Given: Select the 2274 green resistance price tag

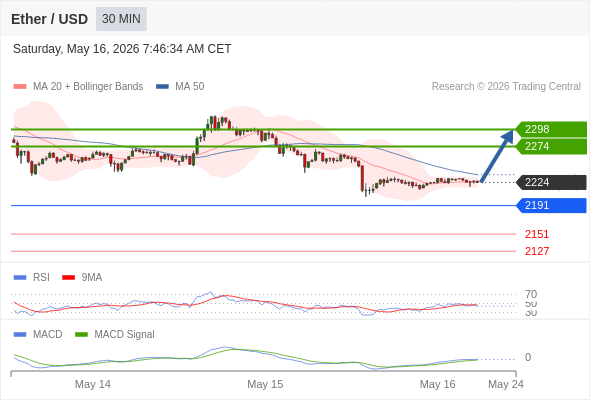Looking at the screenshot, I should 551,146.
